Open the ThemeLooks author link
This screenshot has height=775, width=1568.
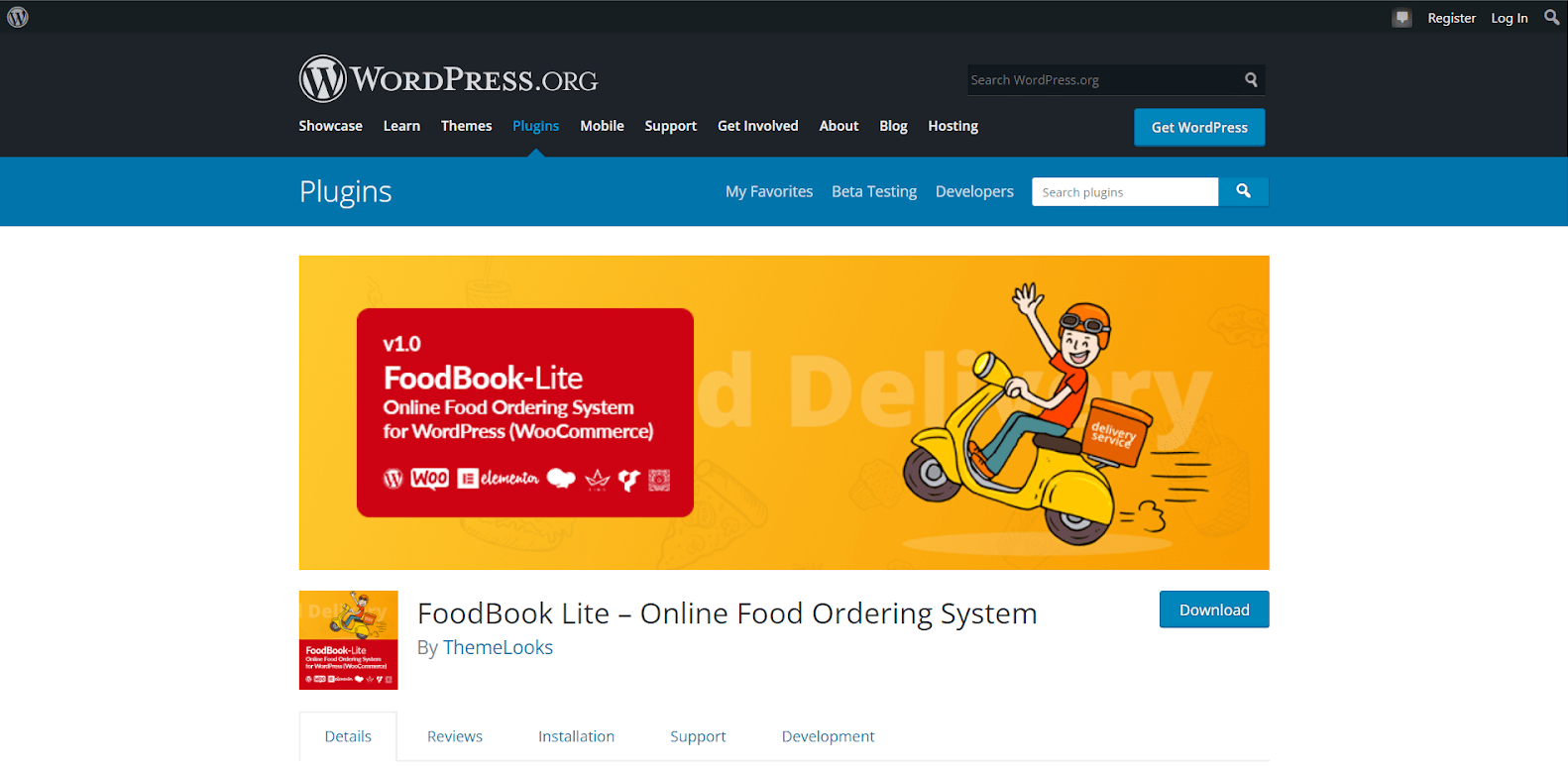(498, 647)
